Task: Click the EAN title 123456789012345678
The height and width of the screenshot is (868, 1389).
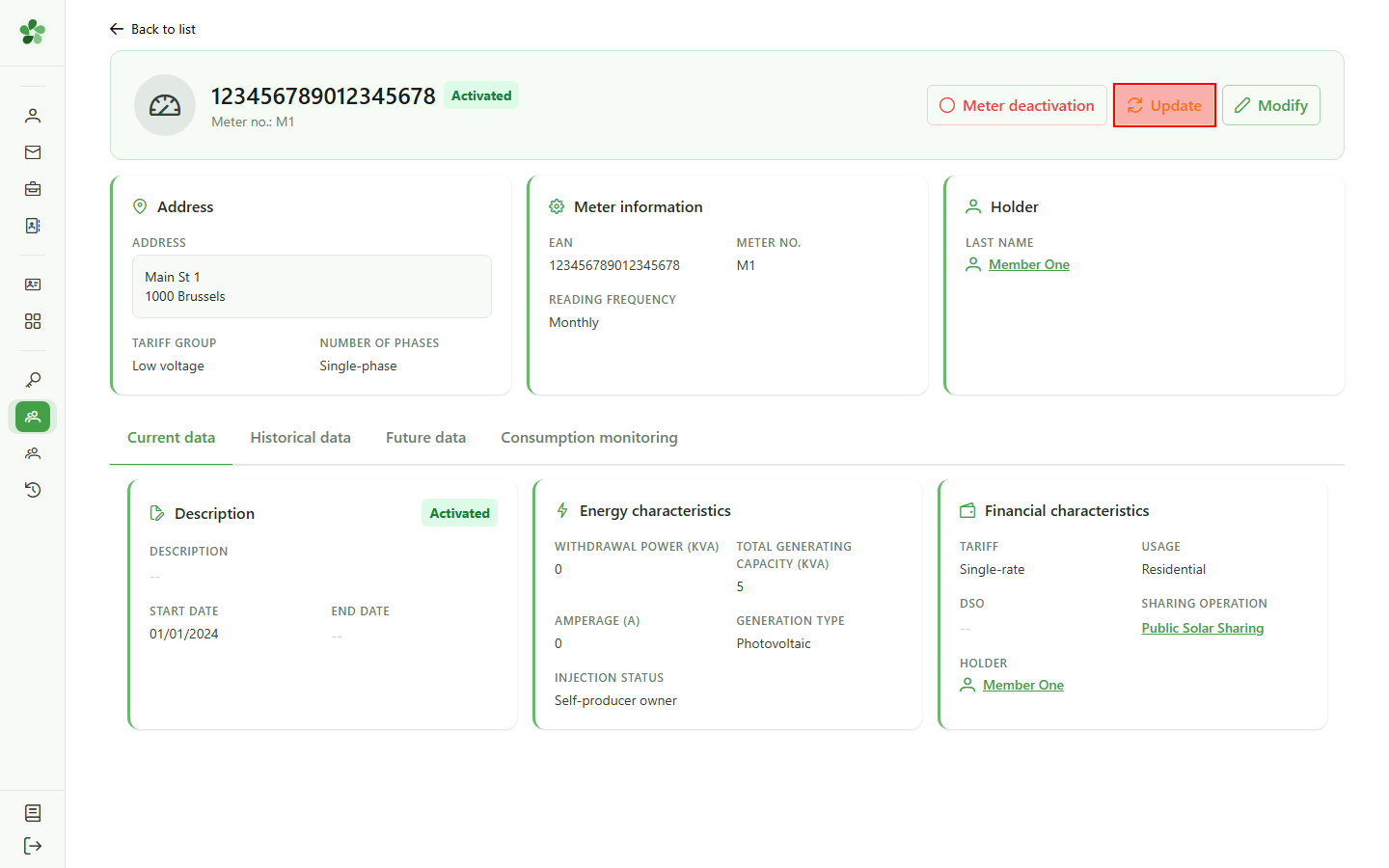Action: pos(323,96)
